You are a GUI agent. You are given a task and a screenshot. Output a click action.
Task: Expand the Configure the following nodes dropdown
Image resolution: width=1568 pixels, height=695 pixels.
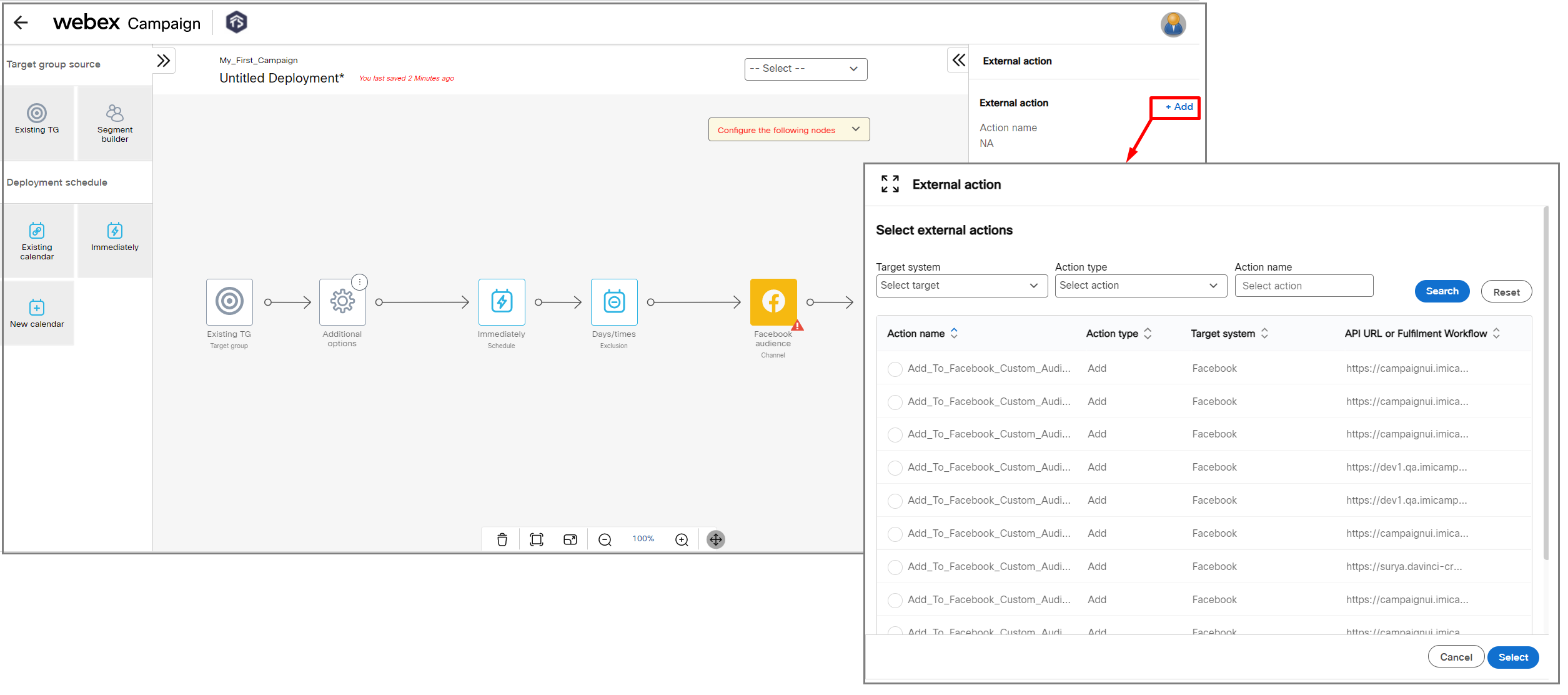[788, 130]
